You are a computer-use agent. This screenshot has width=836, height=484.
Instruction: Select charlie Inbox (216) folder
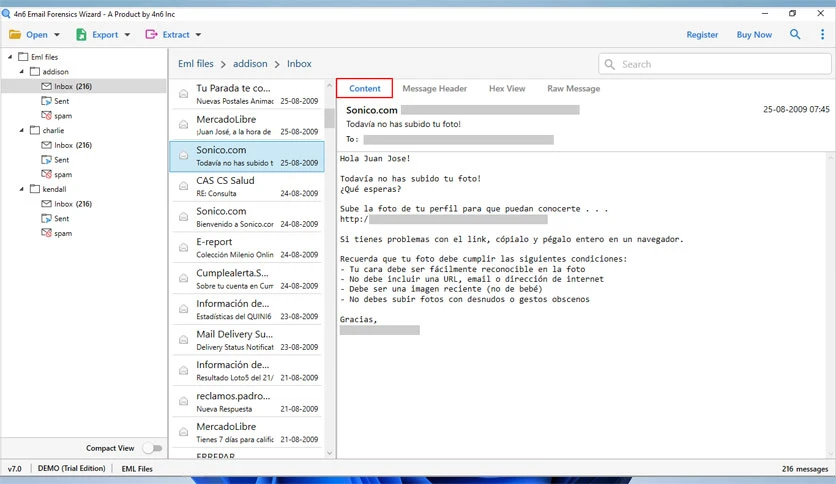73,145
